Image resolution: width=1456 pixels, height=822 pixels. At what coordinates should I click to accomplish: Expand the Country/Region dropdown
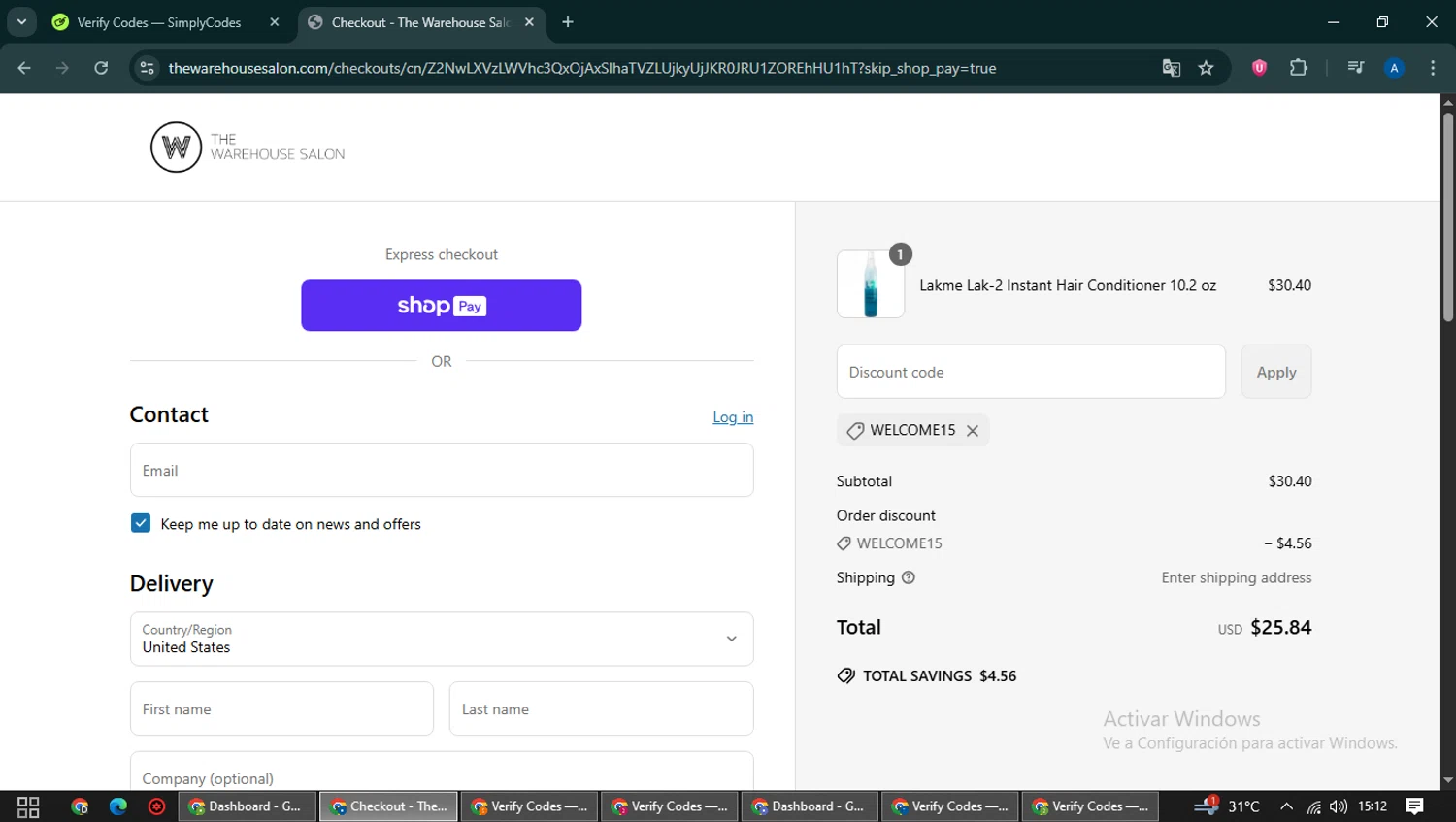[x=442, y=639]
